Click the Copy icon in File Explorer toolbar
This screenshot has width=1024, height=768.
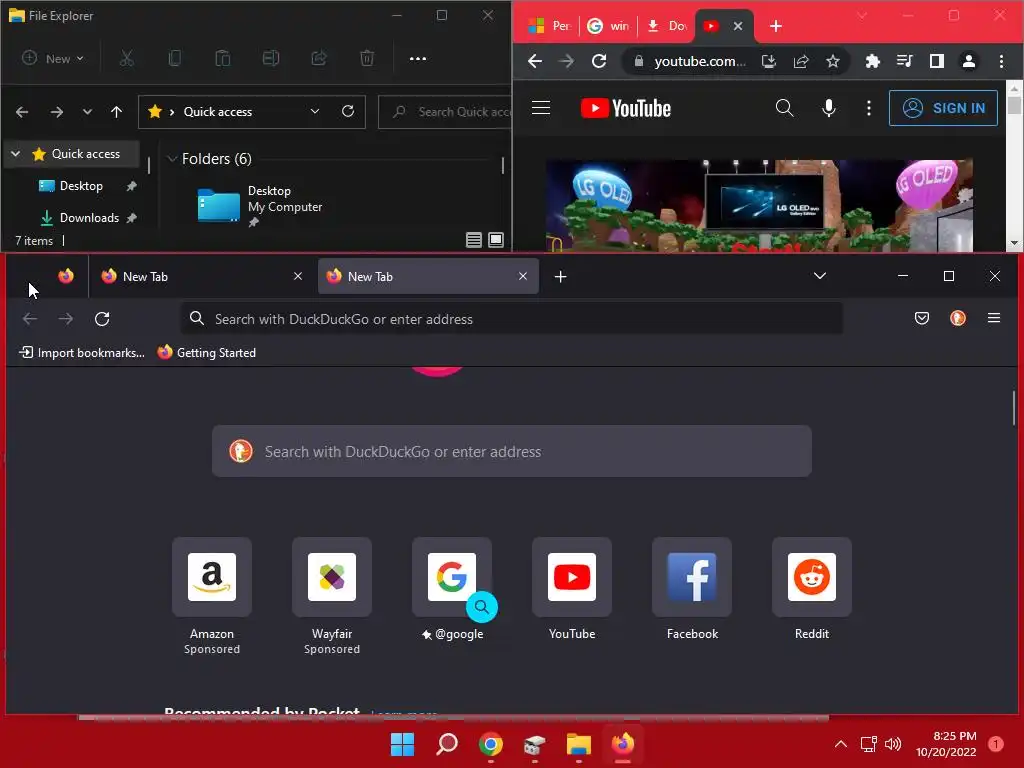coord(174,59)
